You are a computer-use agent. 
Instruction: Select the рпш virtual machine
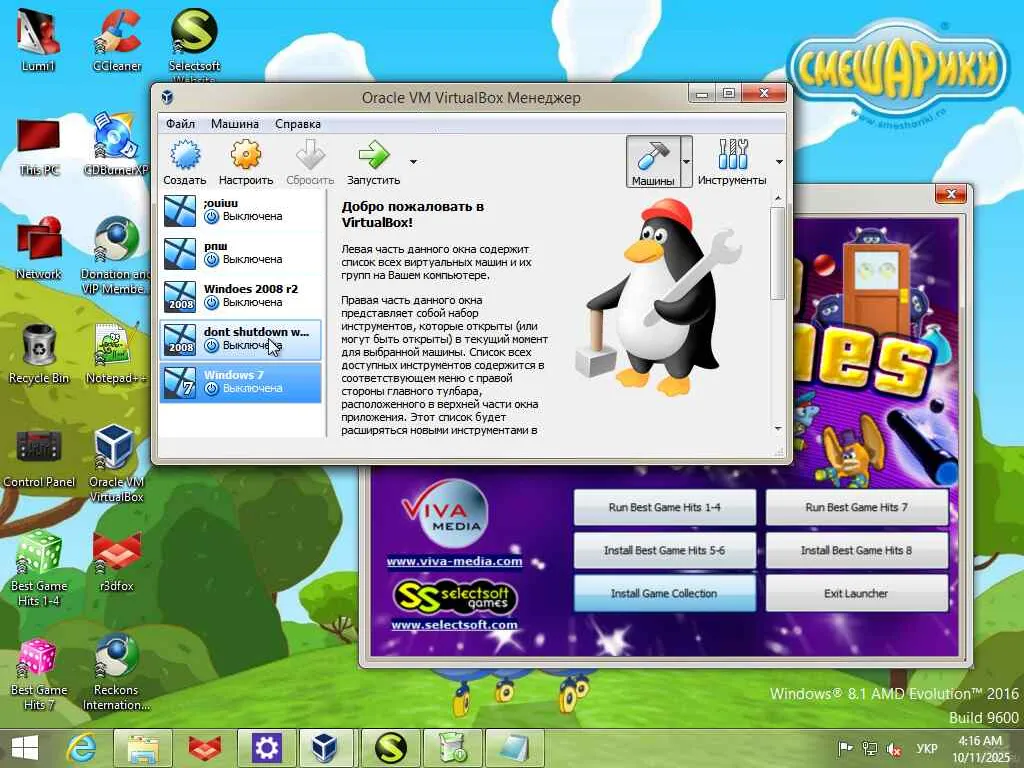pyautogui.click(x=241, y=253)
